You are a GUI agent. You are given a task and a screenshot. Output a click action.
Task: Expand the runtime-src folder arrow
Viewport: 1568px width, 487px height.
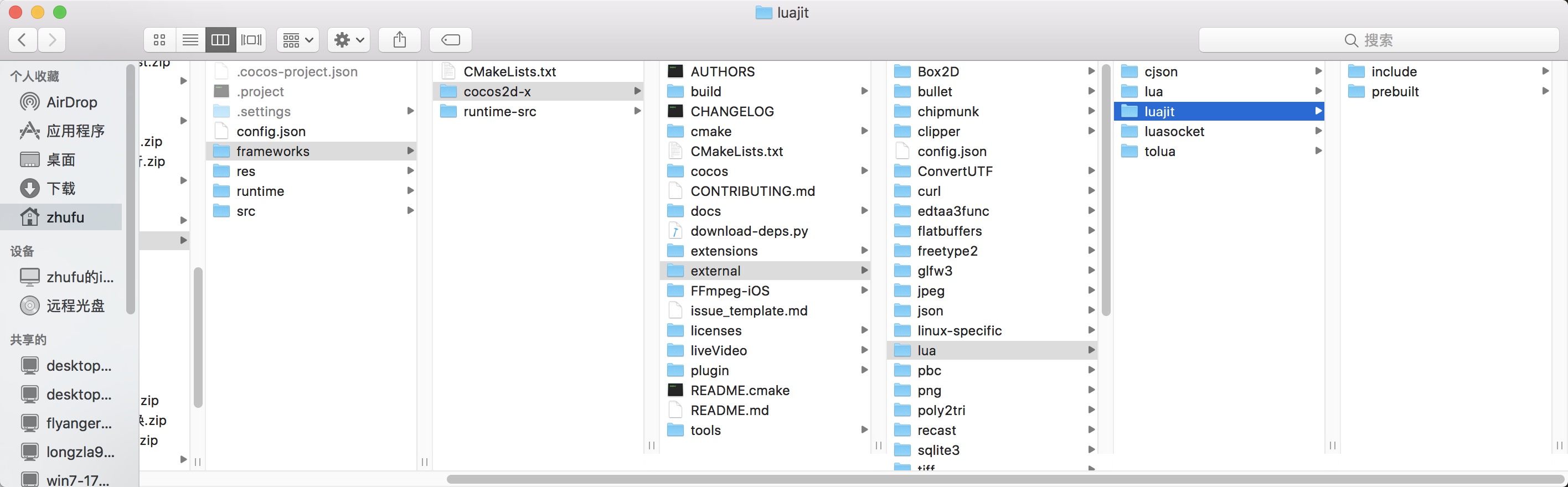637,111
